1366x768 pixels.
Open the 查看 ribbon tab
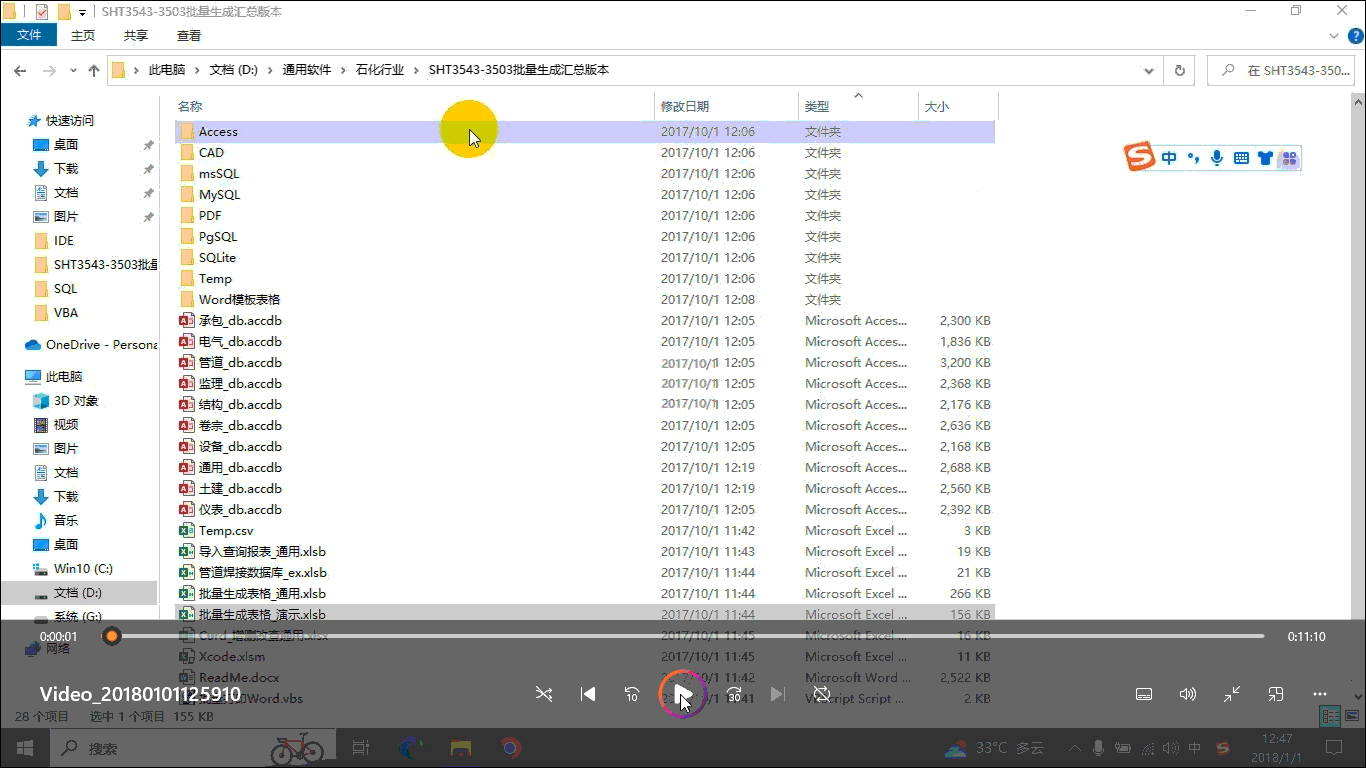(x=189, y=35)
